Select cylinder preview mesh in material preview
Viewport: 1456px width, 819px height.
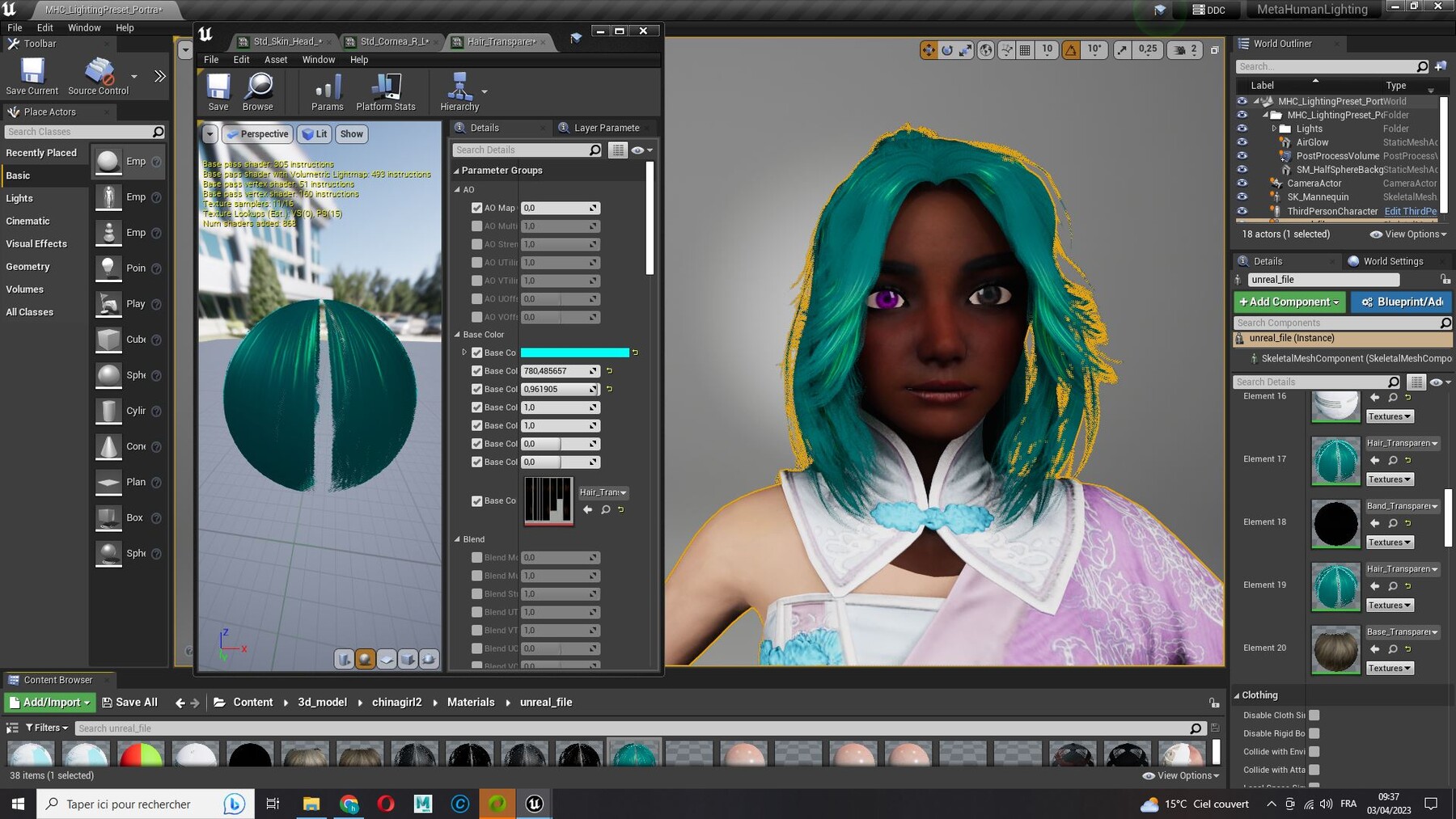(x=345, y=659)
